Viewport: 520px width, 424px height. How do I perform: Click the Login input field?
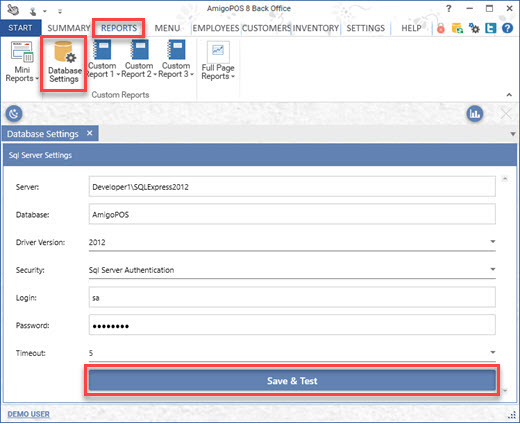point(292,297)
